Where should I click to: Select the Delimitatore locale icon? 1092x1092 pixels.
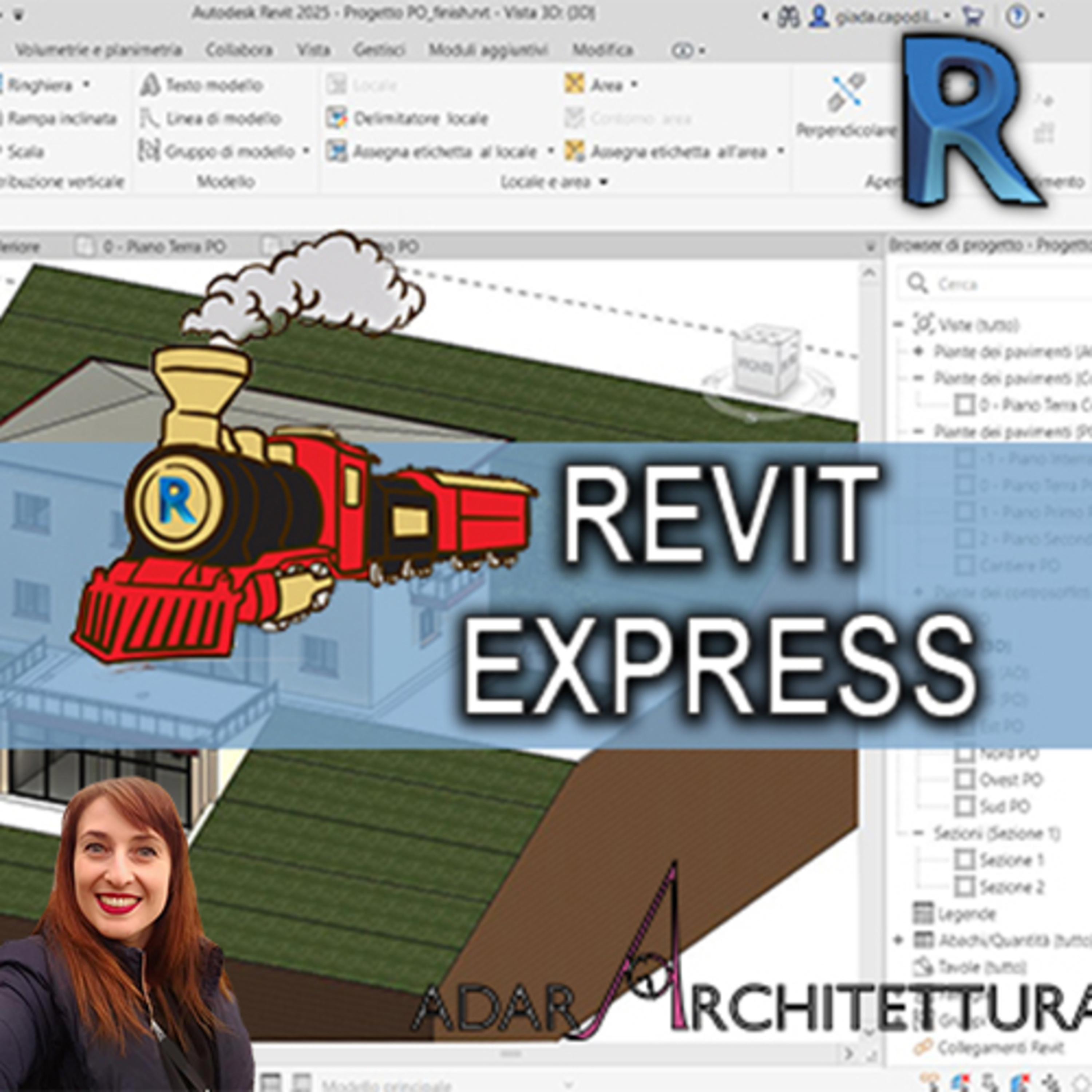[337, 118]
